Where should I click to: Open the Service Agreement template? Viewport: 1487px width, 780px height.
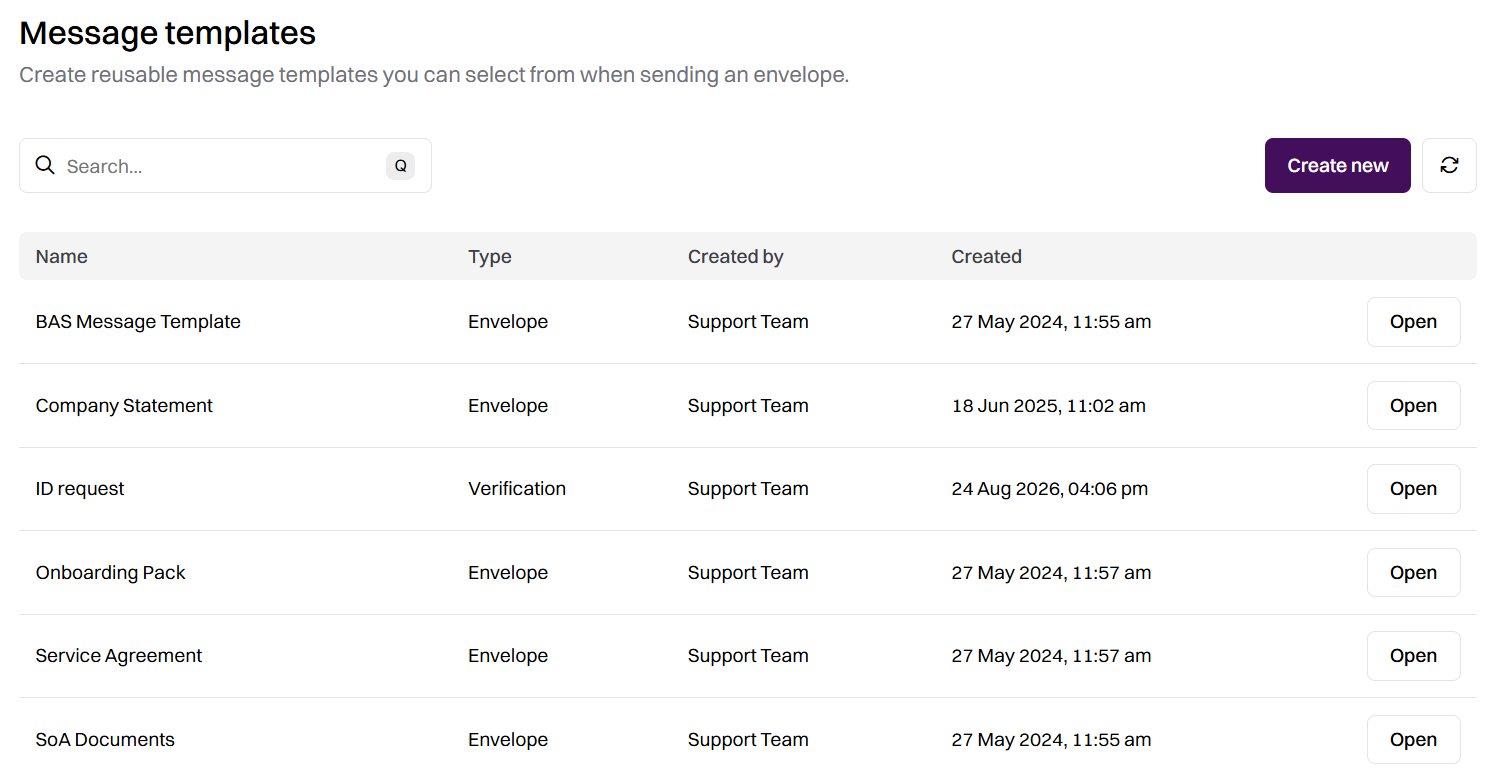point(1413,656)
